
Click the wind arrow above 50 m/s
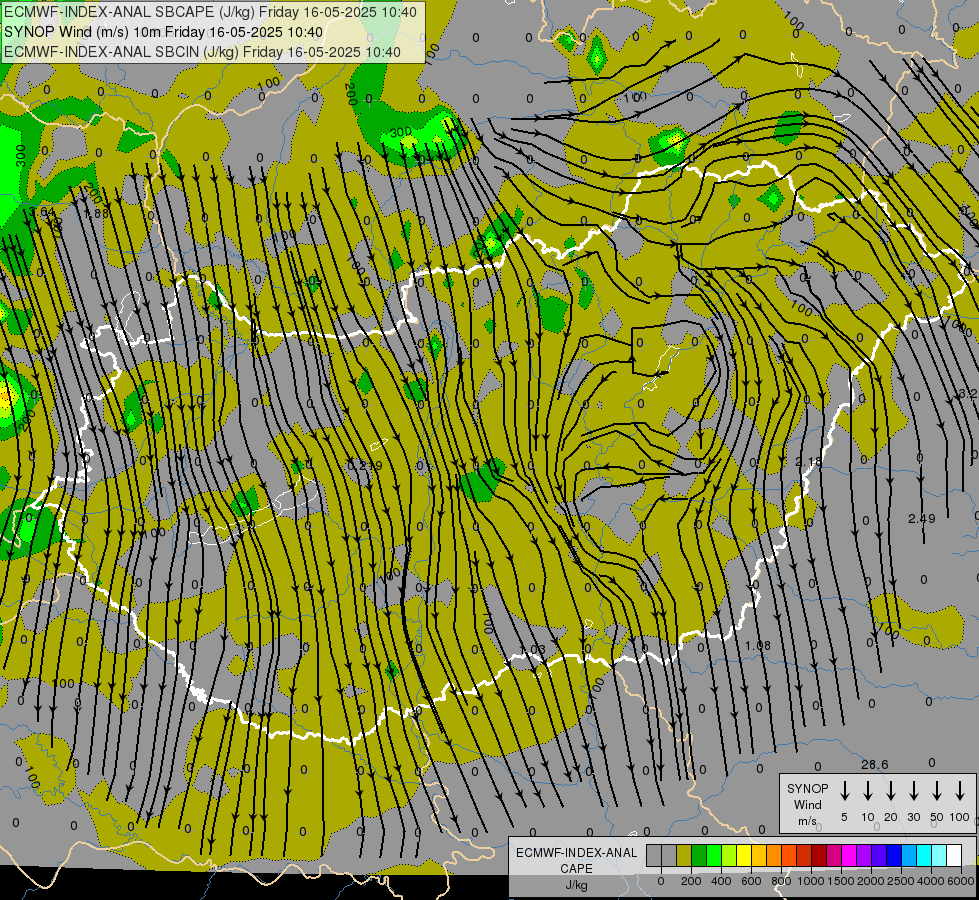[x=937, y=791]
